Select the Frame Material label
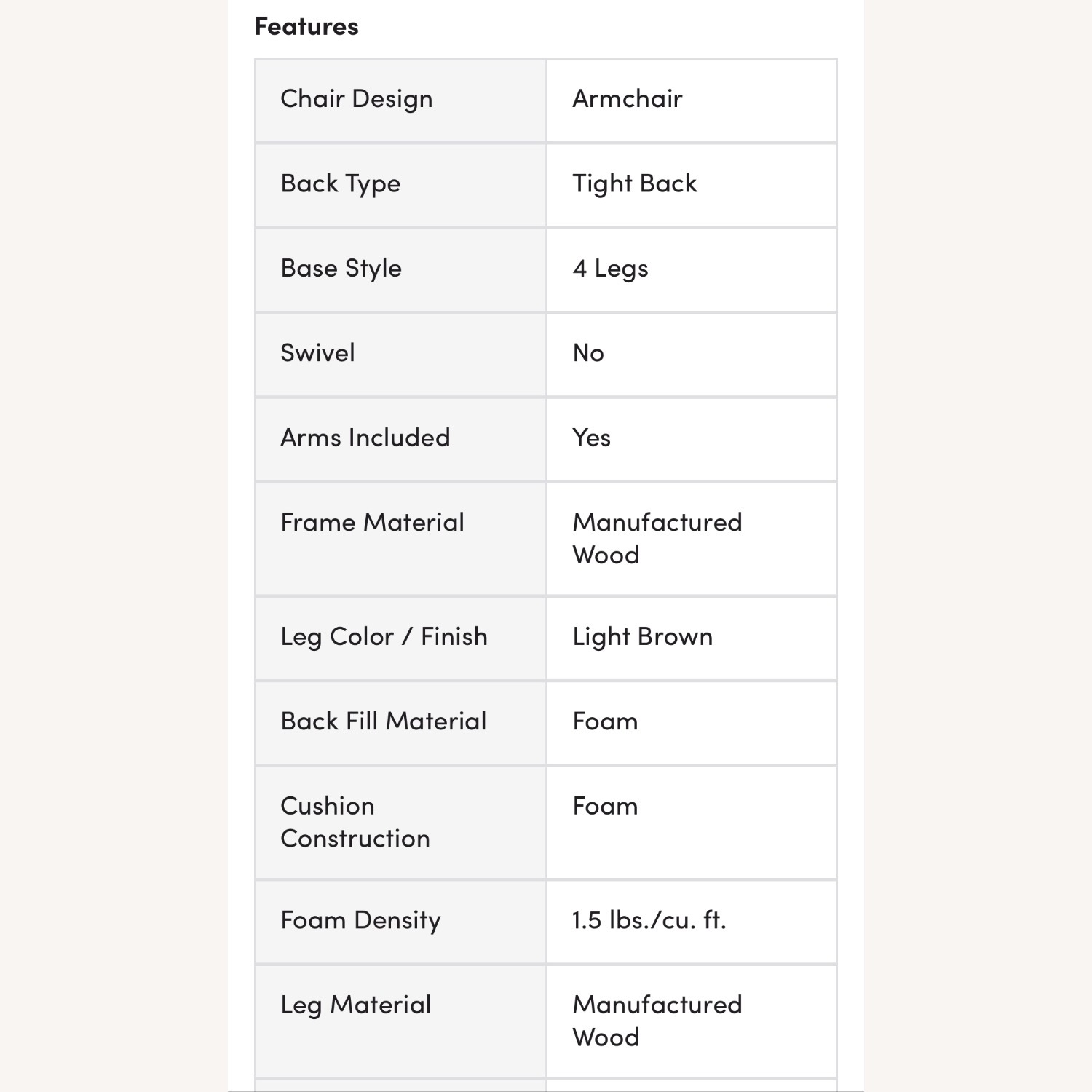 373,523
